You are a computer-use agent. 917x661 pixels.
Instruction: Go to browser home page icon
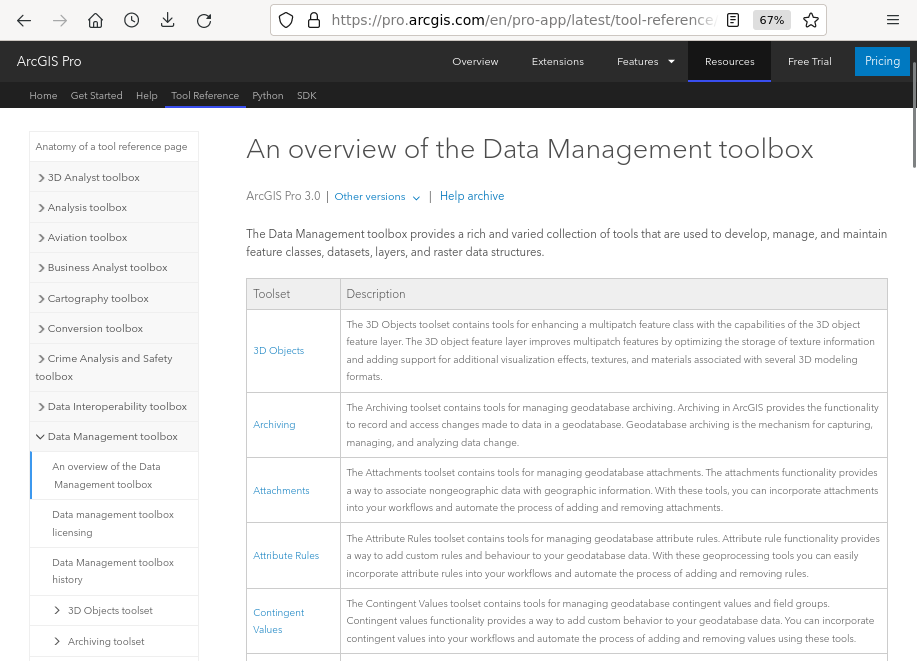(x=96, y=20)
